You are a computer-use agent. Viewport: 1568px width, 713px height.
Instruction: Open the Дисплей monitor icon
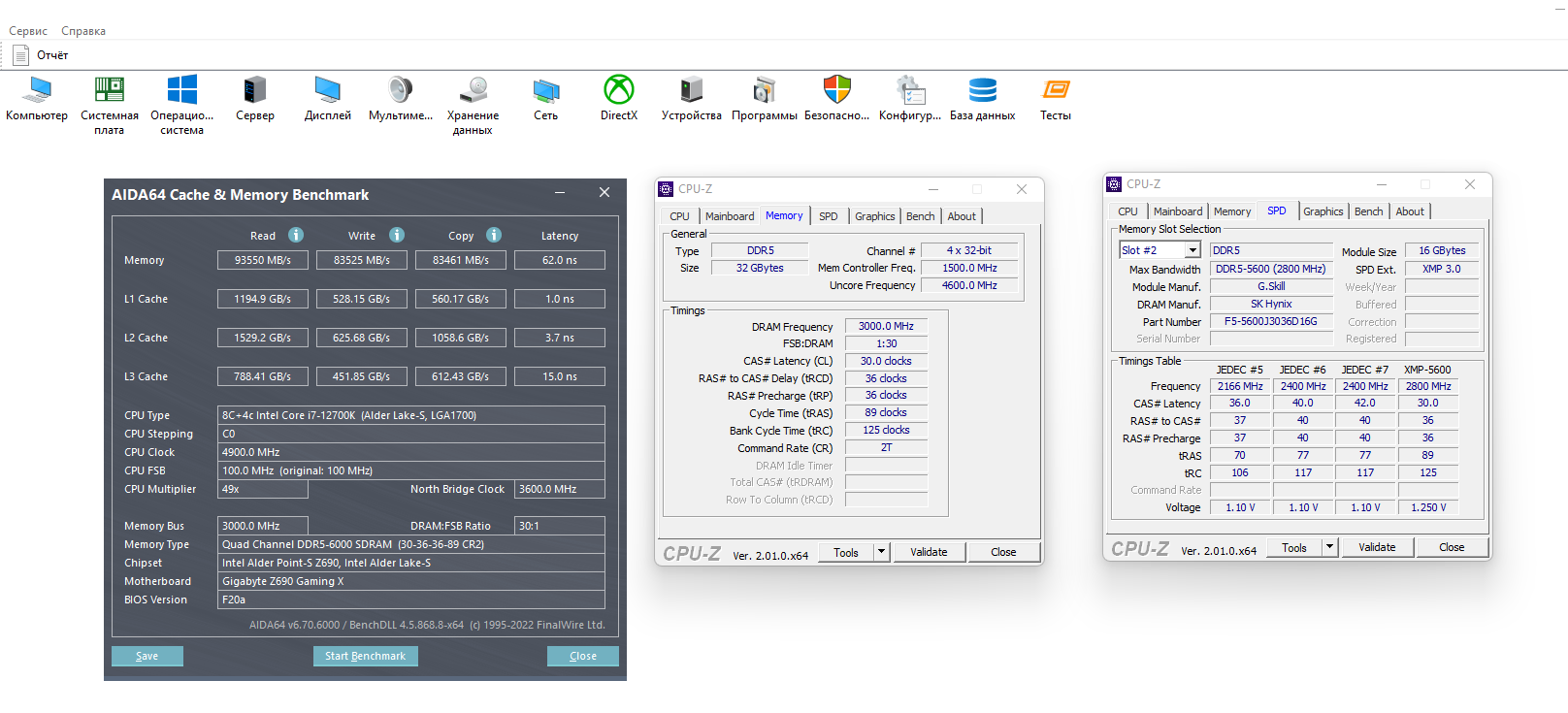(327, 90)
